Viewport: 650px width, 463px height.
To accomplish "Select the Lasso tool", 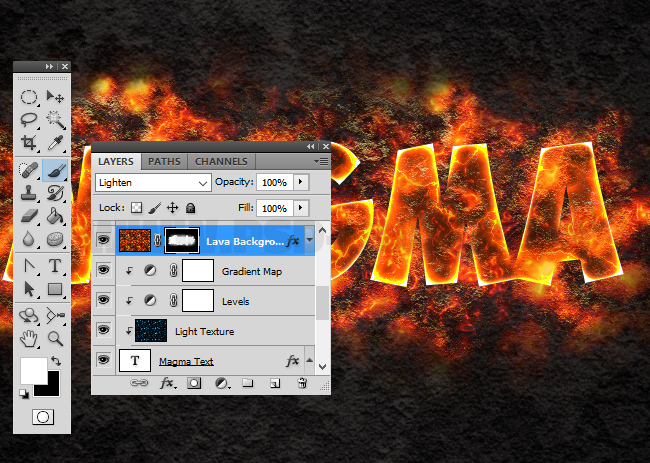I will pyautogui.click(x=29, y=120).
